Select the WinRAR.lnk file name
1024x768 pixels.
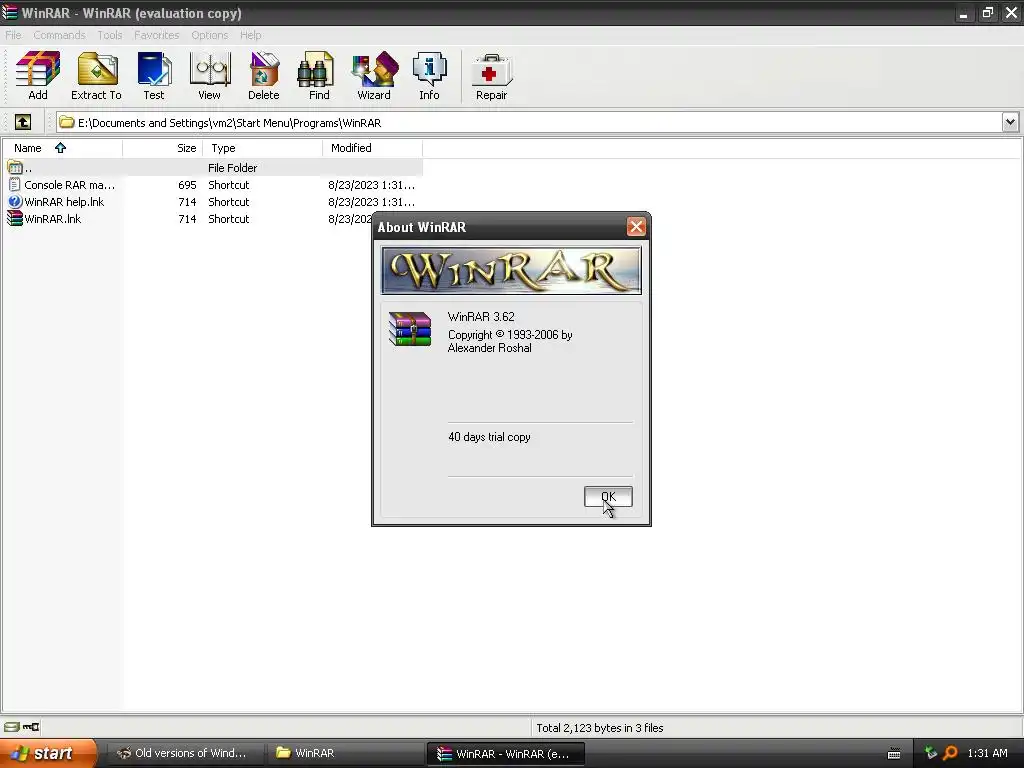pyautogui.click(x=53, y=219)
